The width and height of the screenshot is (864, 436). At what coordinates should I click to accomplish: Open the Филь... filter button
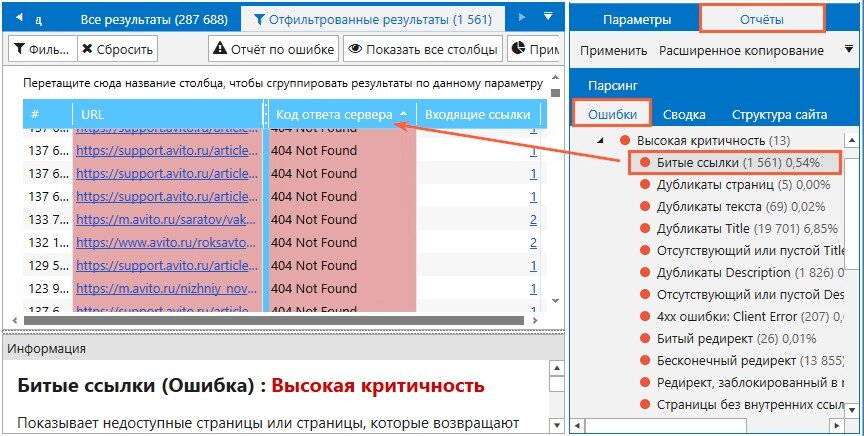[43, 49]
